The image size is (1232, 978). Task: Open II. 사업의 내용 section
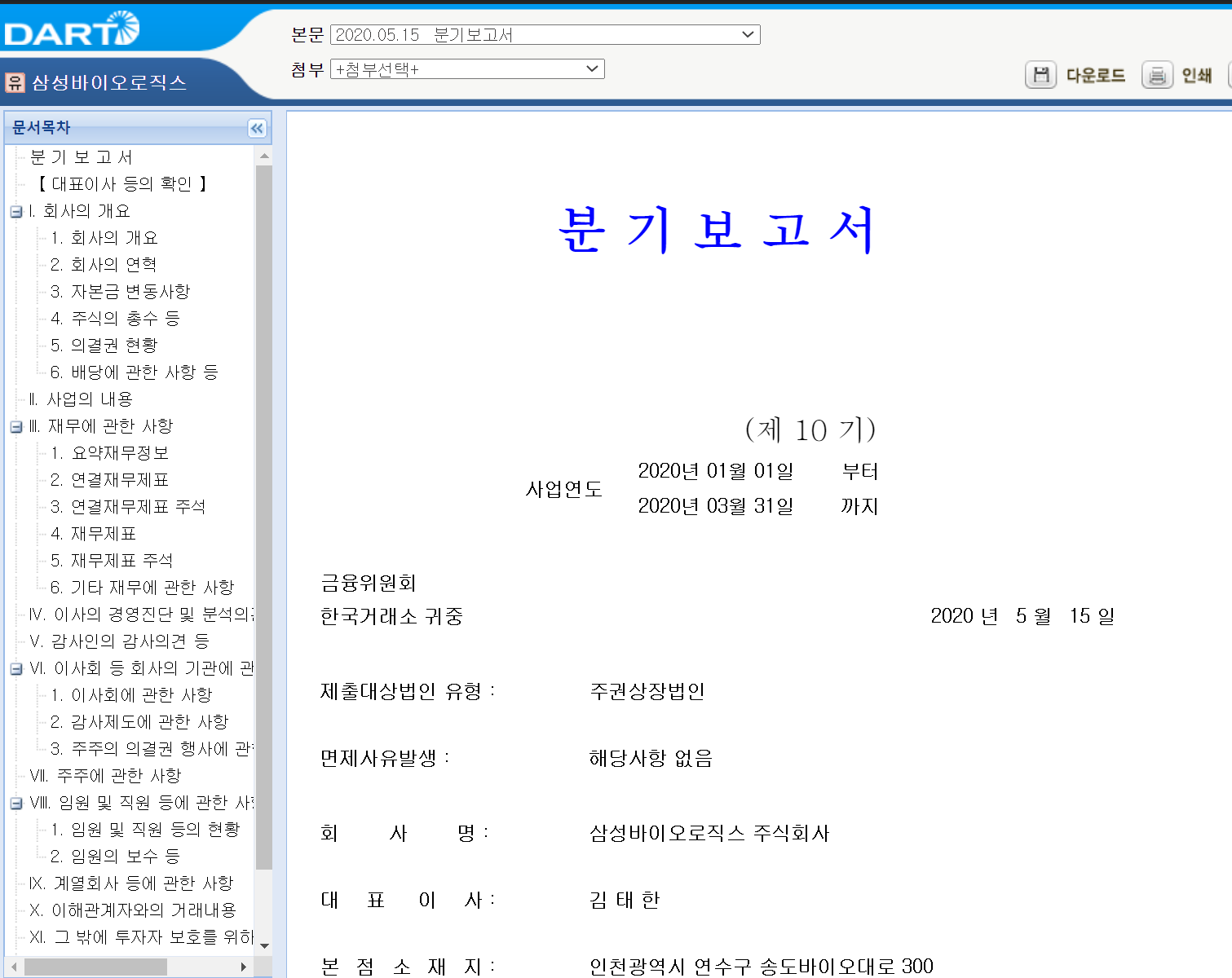point(80,399)
